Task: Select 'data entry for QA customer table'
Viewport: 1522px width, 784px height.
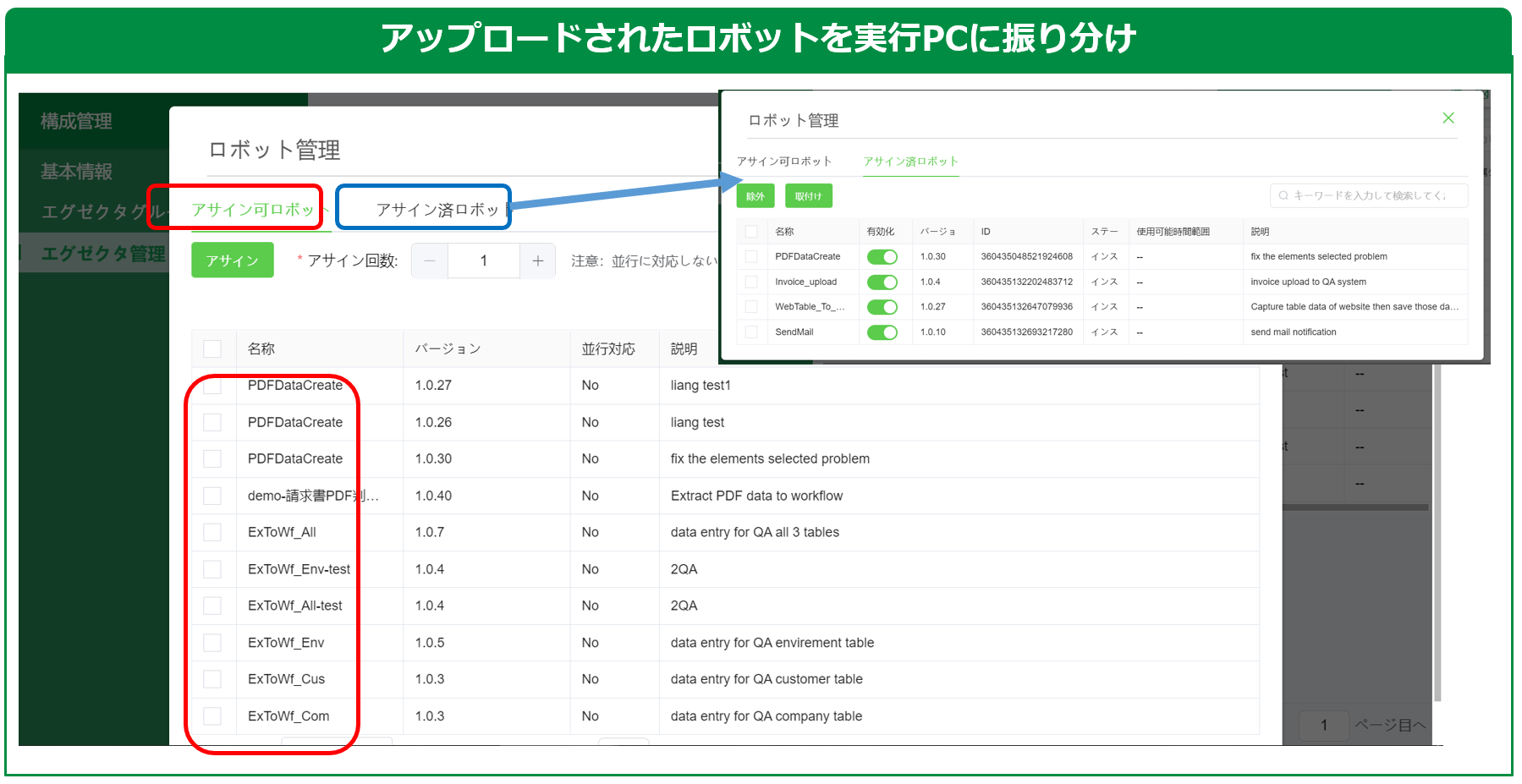Action: 766,679
